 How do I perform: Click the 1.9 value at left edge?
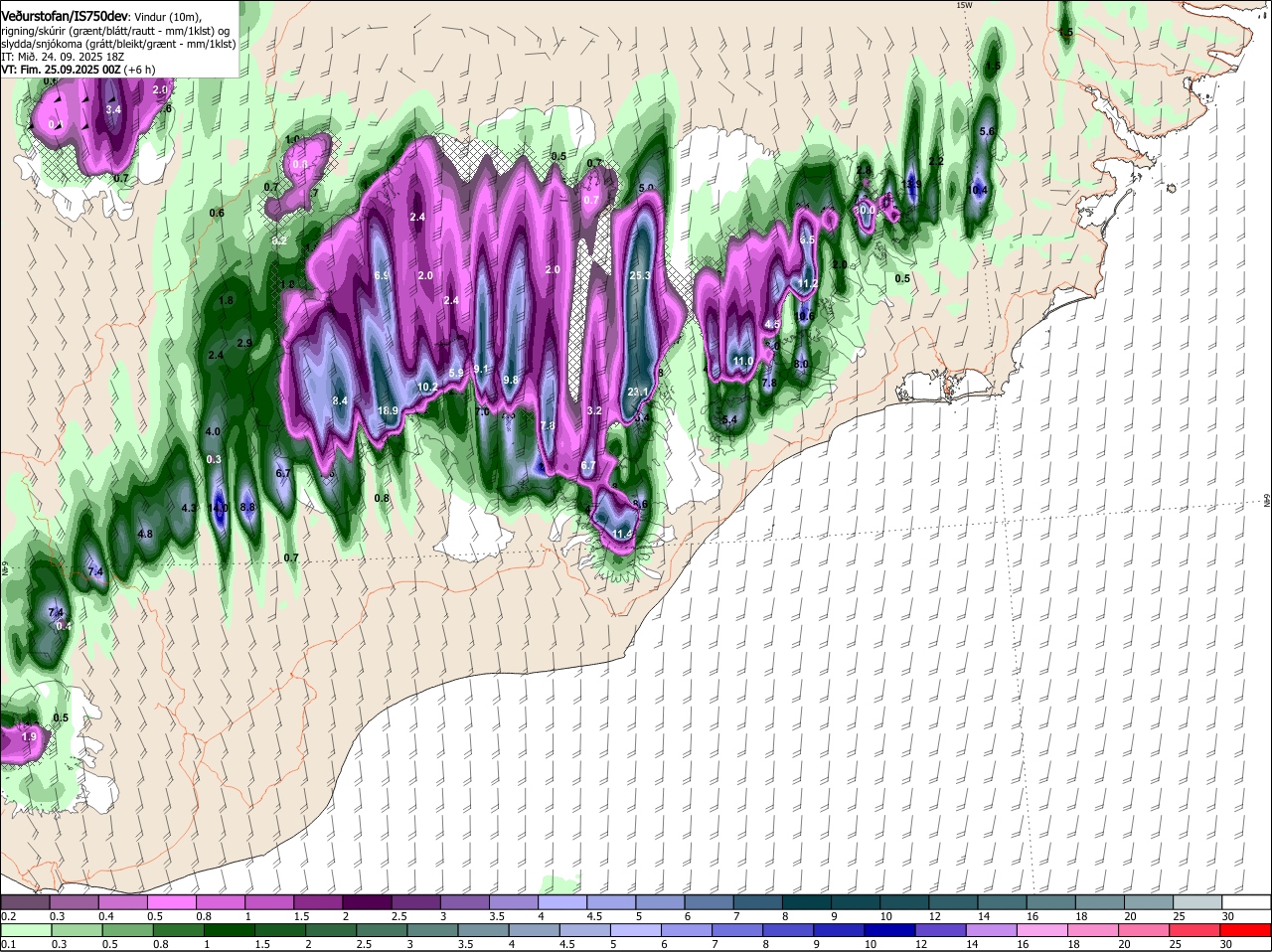29,736
